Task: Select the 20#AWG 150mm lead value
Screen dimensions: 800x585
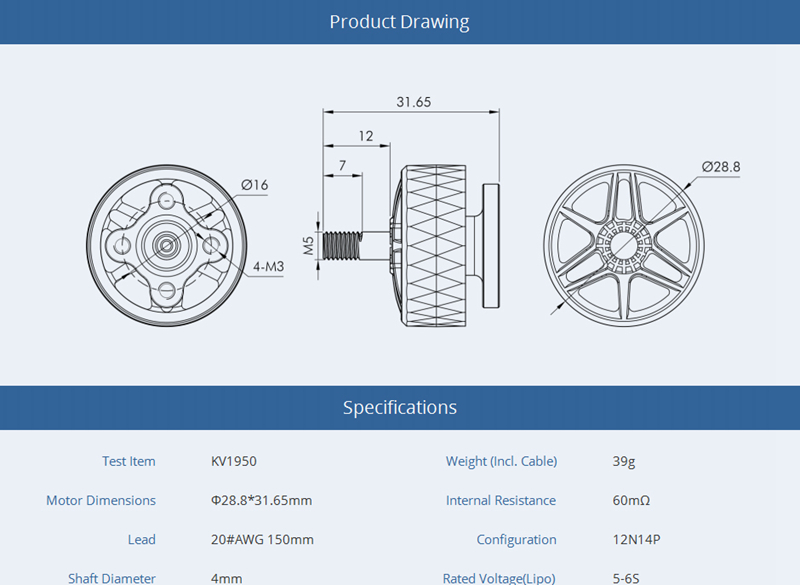Action: [x=262, y=539]
